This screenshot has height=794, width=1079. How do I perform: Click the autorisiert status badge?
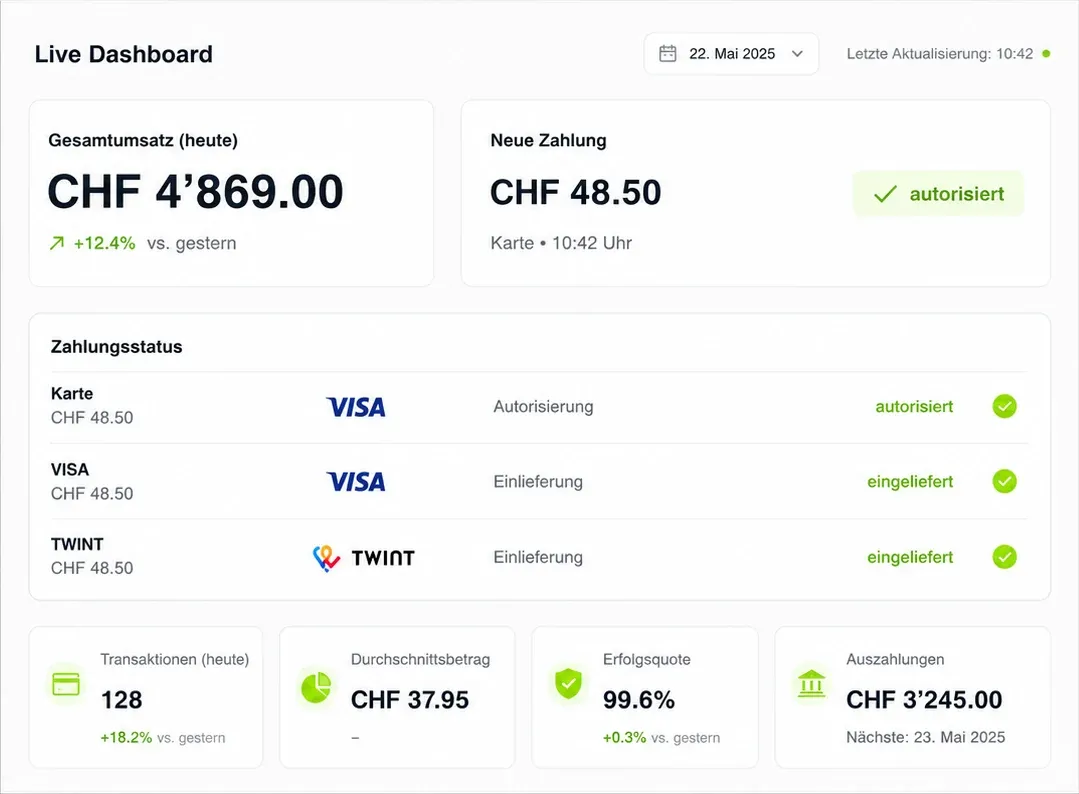(938, 194)
